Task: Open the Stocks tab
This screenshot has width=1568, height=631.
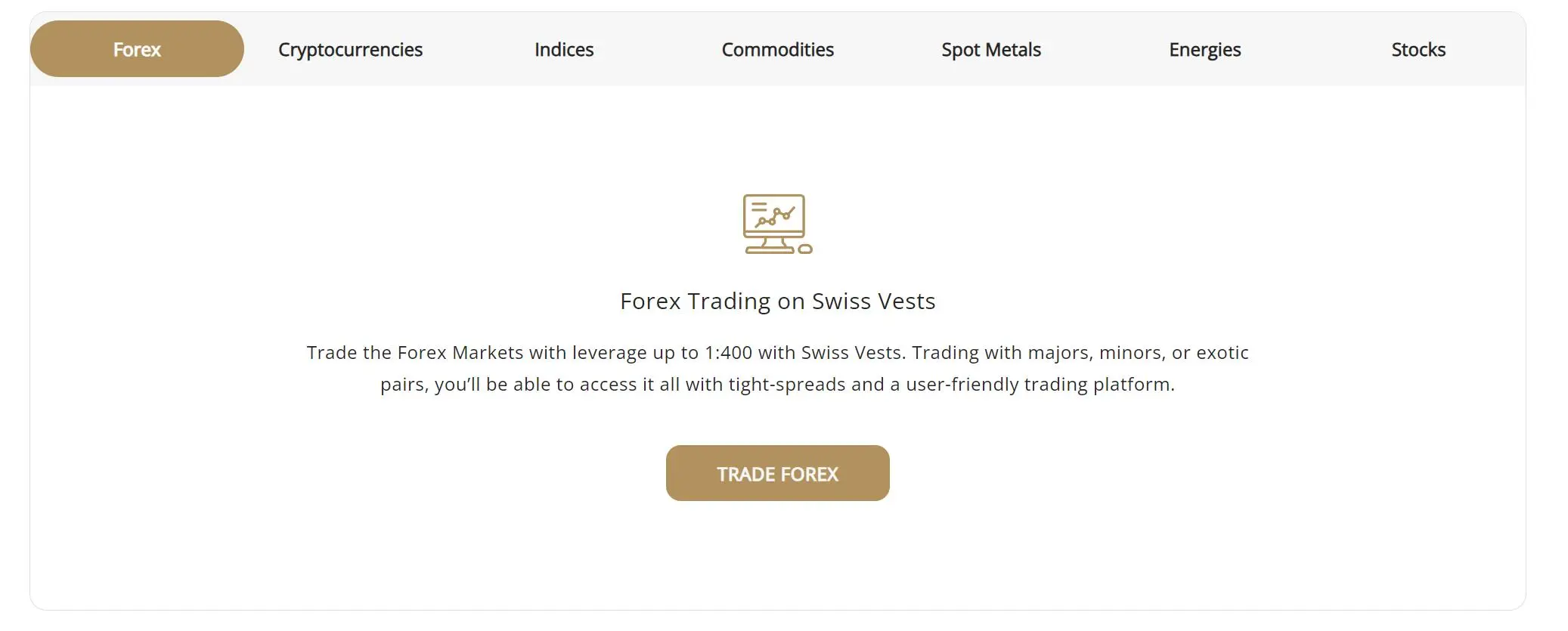Action: (1418, 49)
